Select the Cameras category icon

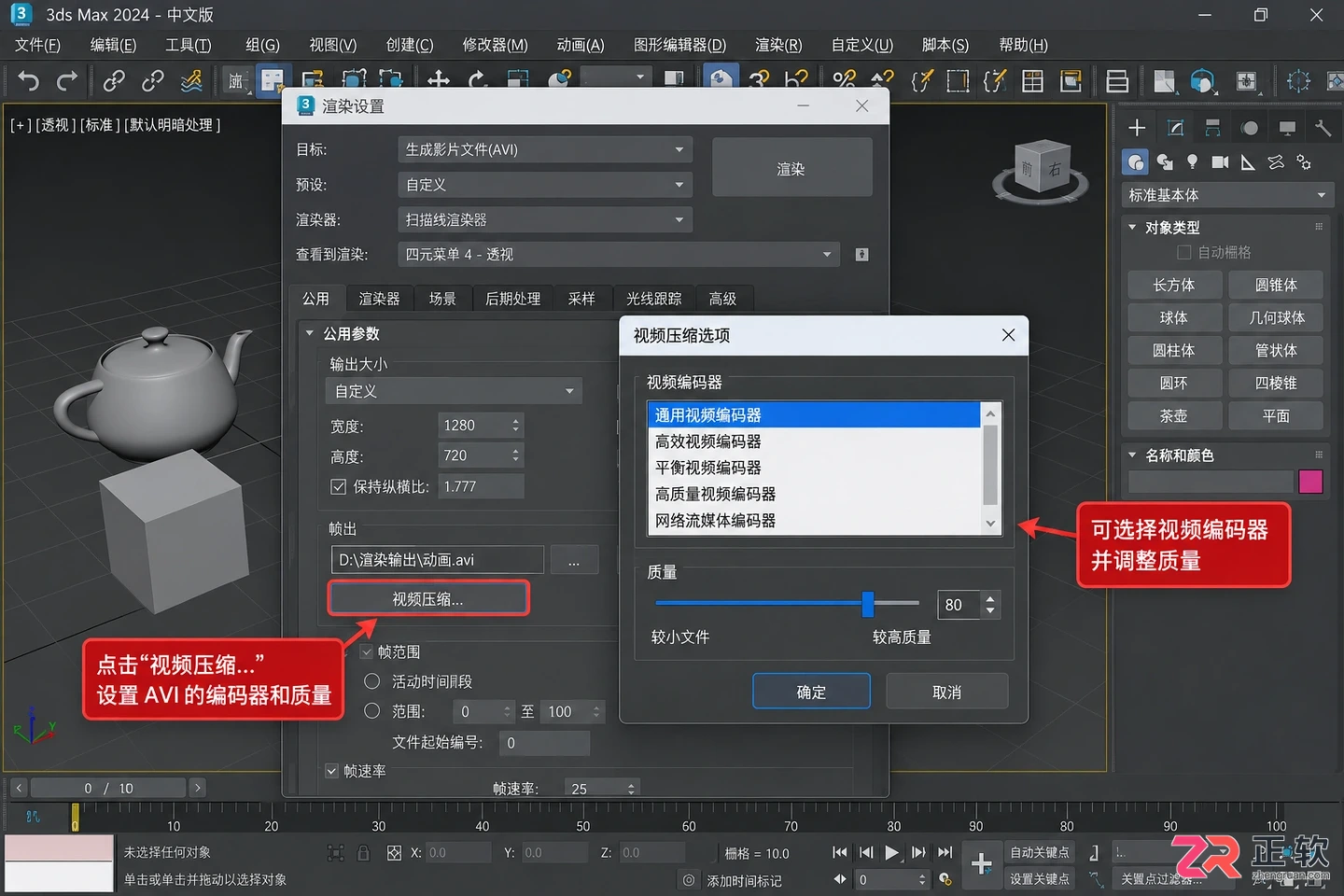[x=1220, y=162]
